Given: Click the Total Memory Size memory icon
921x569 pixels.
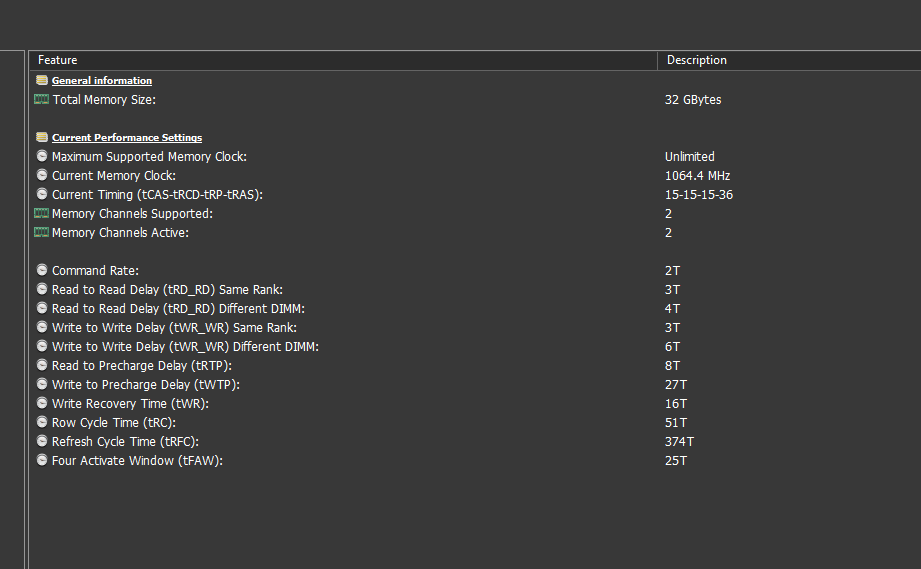Looking at the screenshot, I should point(42,100).
